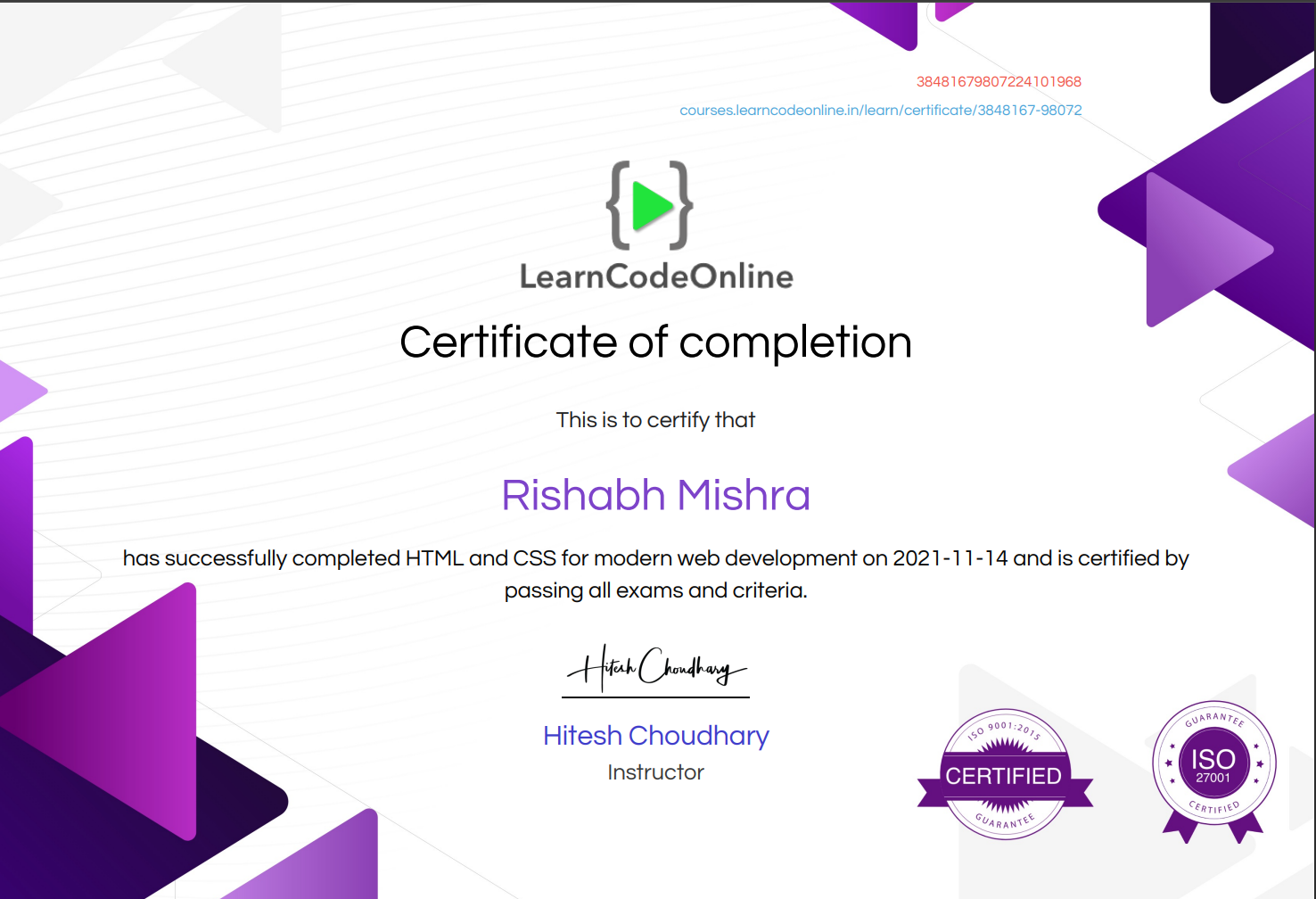The width and height of the screenshot is (1316, 899).
Task: Click the course completion line dated 2021-11-14
Action: click(x=656, y=558)
